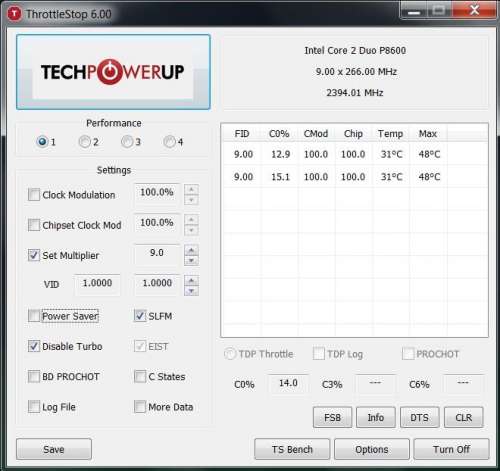Click the Temp column header

(390, 134)
